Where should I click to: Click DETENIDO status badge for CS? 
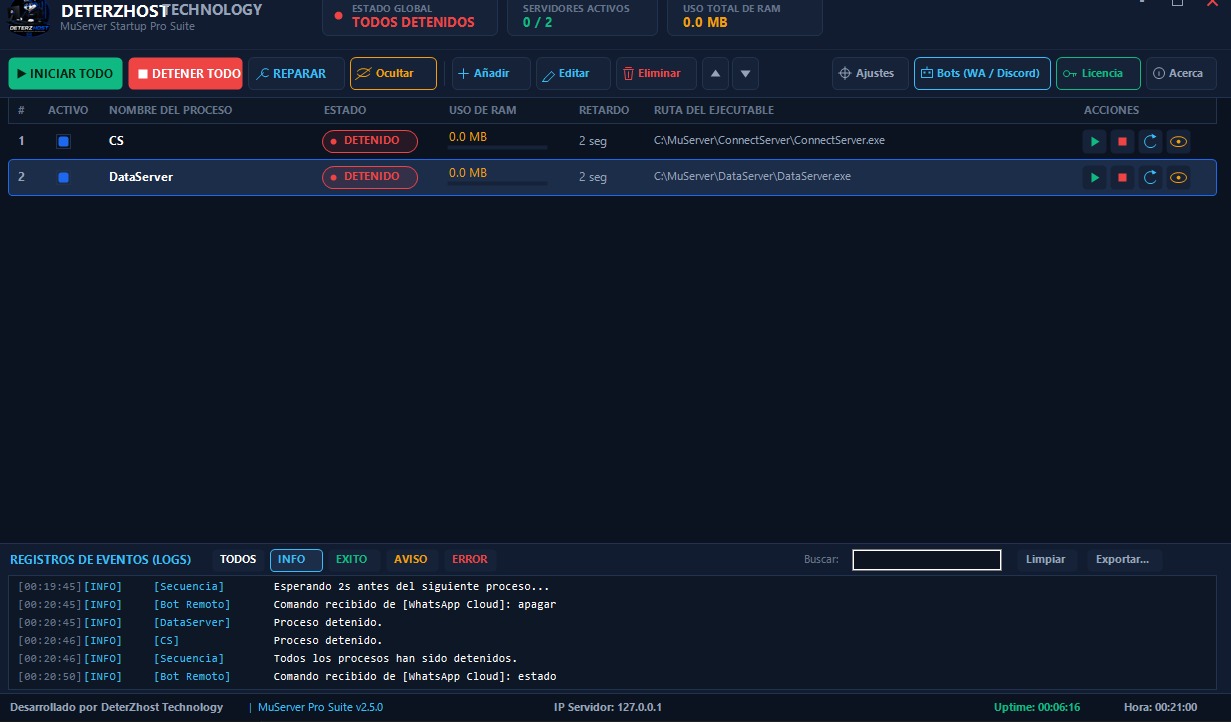(x=370, y=141)
